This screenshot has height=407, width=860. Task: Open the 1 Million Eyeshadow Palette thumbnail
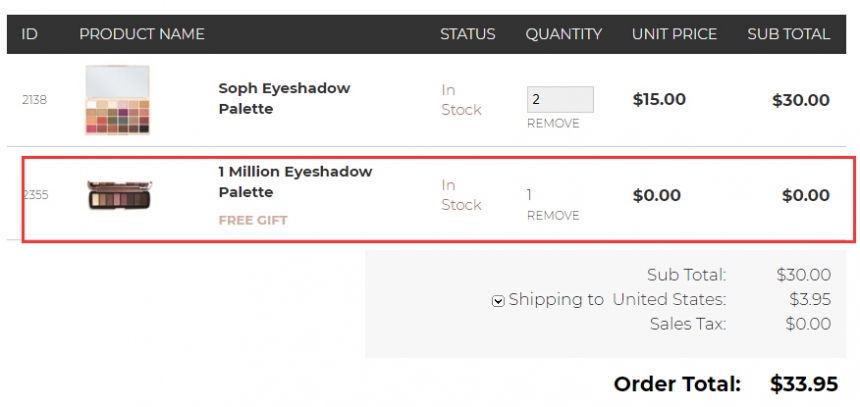point(118,194)
